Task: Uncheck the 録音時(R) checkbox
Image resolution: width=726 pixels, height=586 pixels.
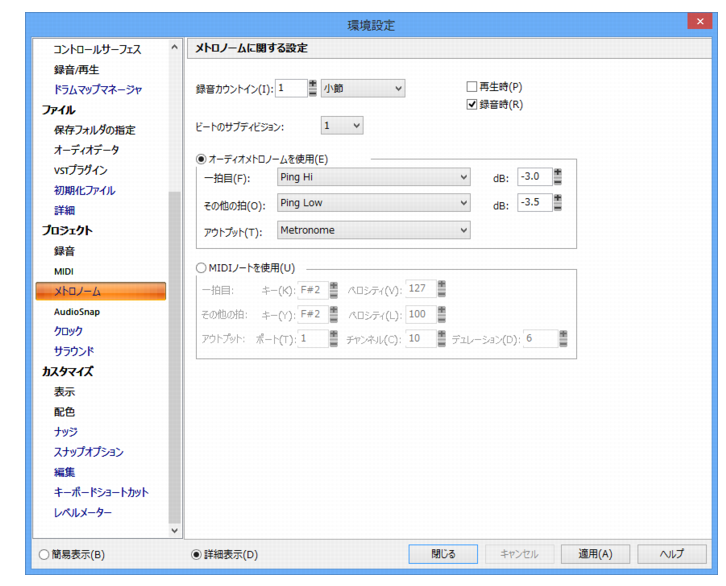Action: [x=471, y=104]
